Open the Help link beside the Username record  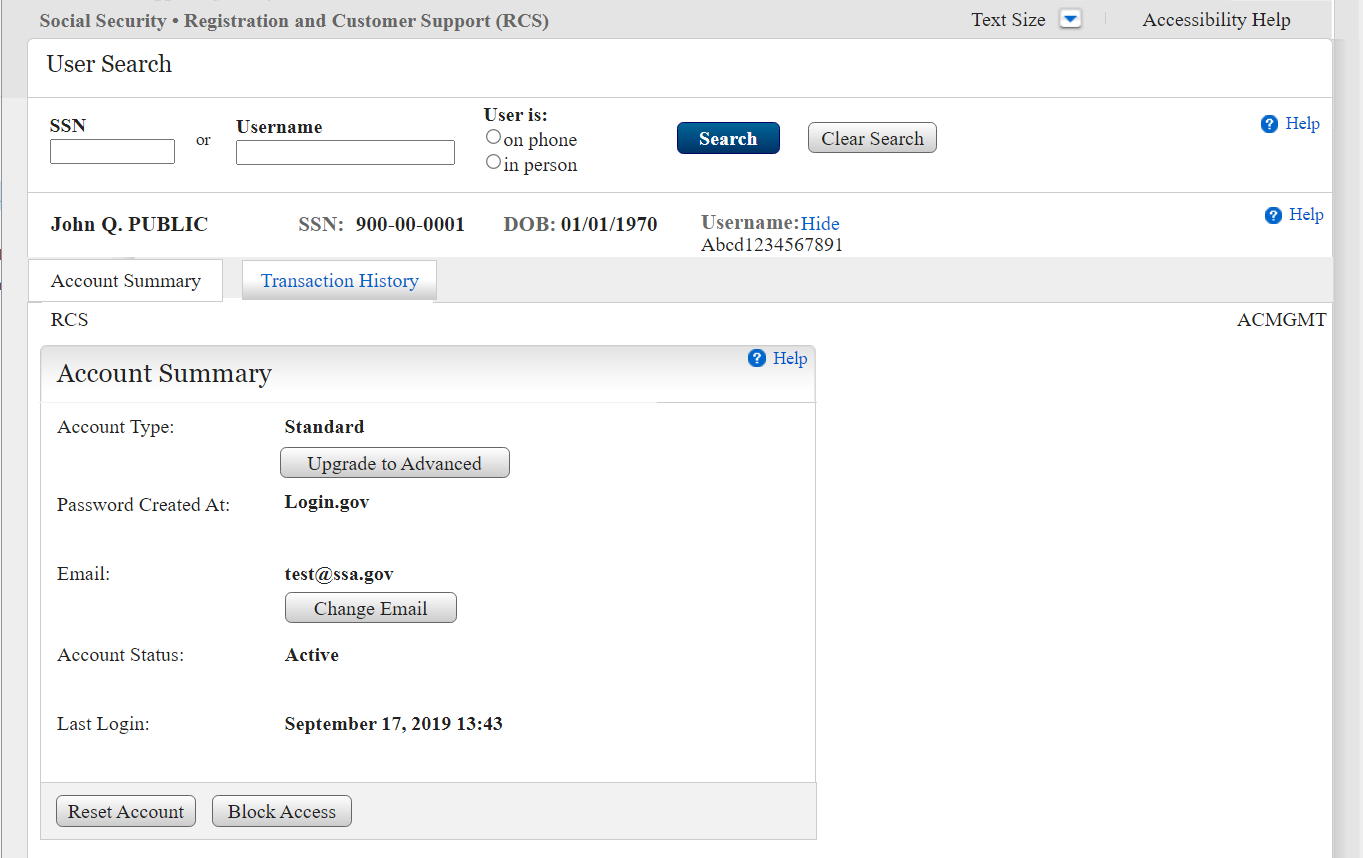tap(1306, 215)
